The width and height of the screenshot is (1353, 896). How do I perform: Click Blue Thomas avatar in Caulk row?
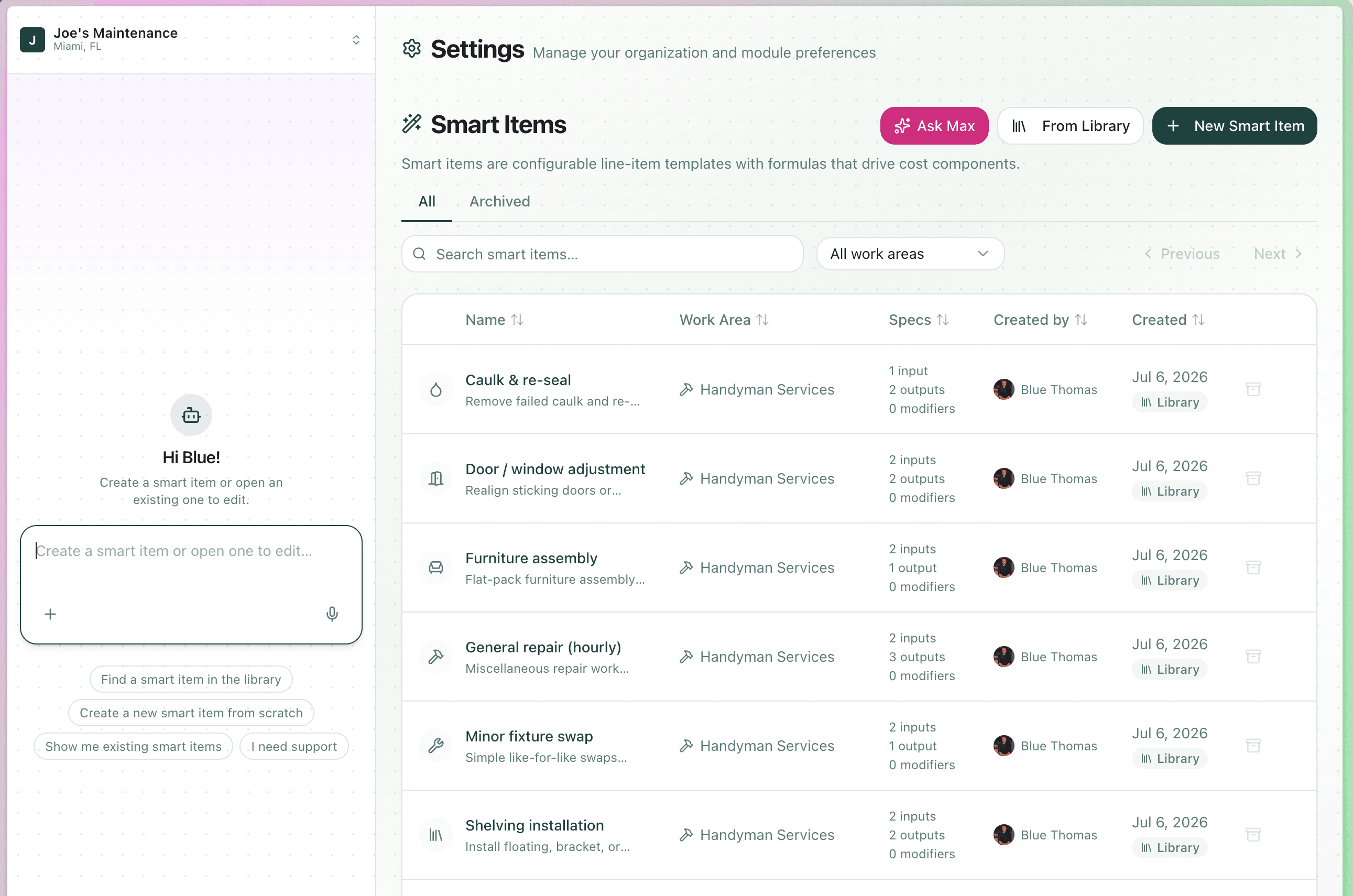[1004, 390]
